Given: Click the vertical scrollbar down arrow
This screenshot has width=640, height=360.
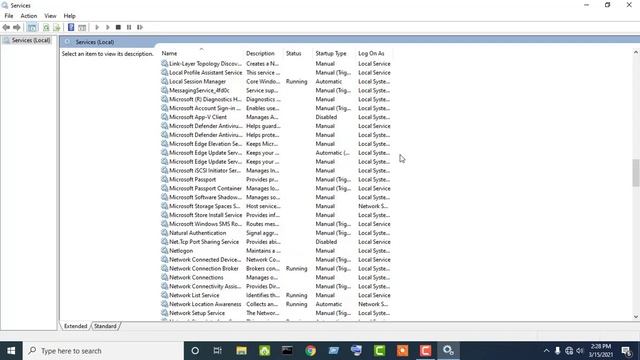Looking at the screenshot, I should [636, 317].
